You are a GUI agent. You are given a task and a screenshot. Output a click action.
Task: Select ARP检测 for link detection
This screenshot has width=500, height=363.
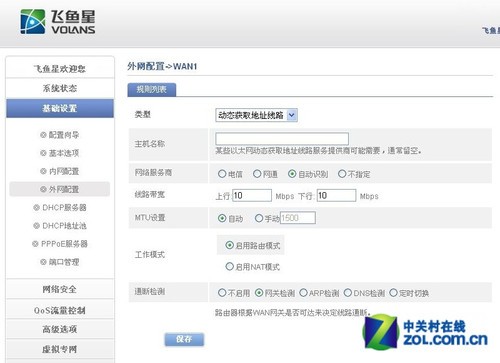pyautogui.click(x=303, y=293)
